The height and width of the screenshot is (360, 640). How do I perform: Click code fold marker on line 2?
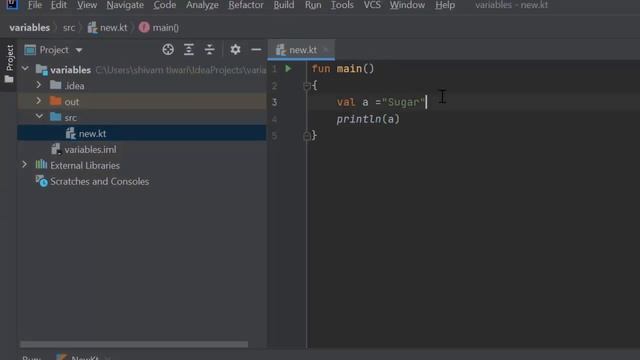click(307, 86)
